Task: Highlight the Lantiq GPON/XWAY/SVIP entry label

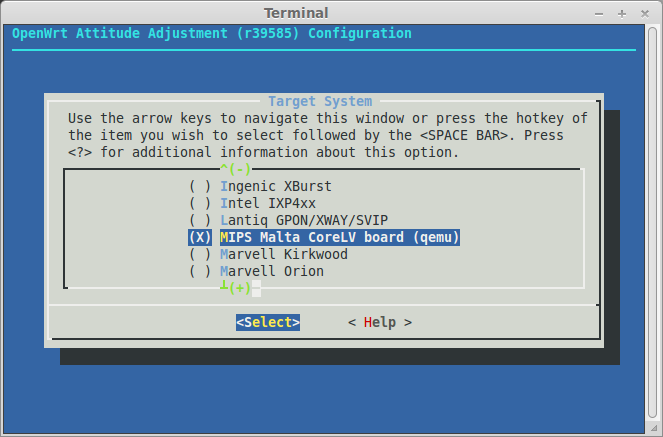Action: [304, 220]
